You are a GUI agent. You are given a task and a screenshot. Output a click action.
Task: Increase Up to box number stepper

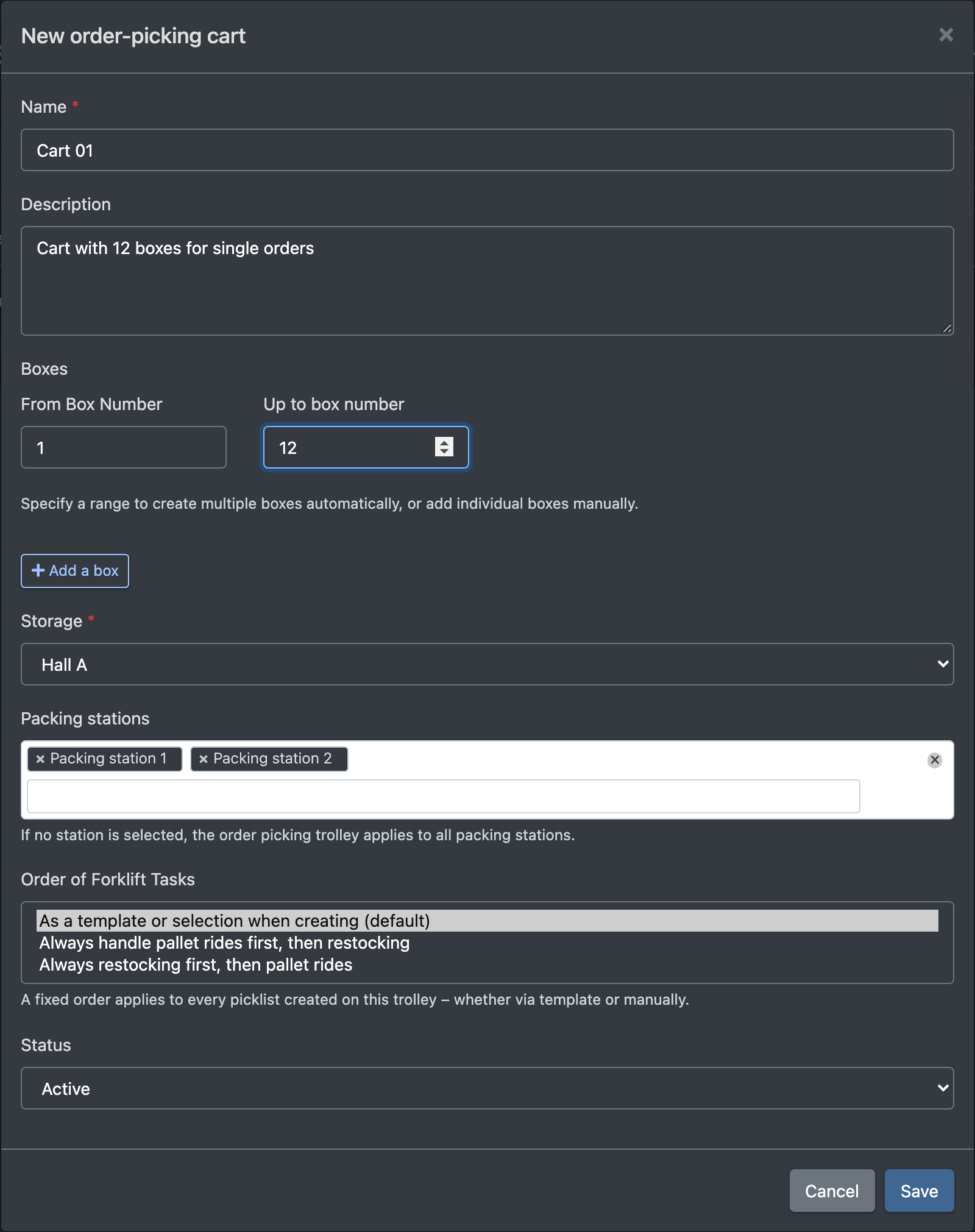[444, 442]
